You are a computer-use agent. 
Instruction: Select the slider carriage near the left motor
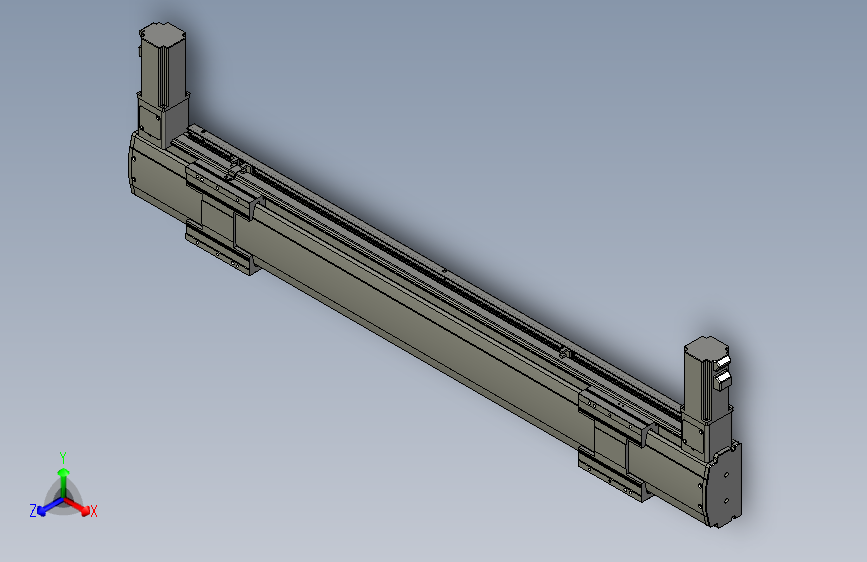click(221, 218)
